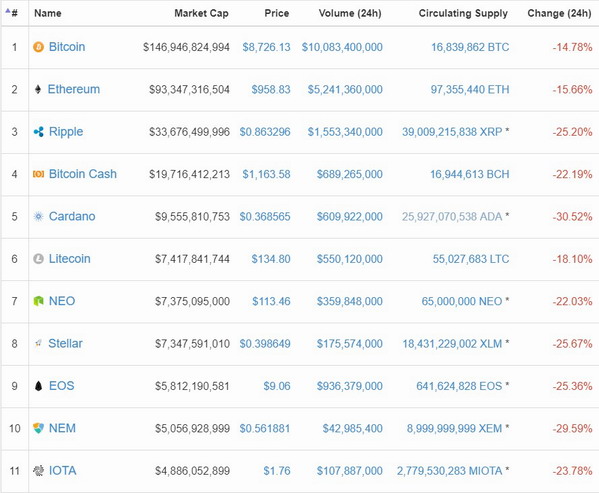Open the Bitcoin Cash name link
Image resolution: width=599 pixels, height=493 pixels.
(x=83, y=174)
